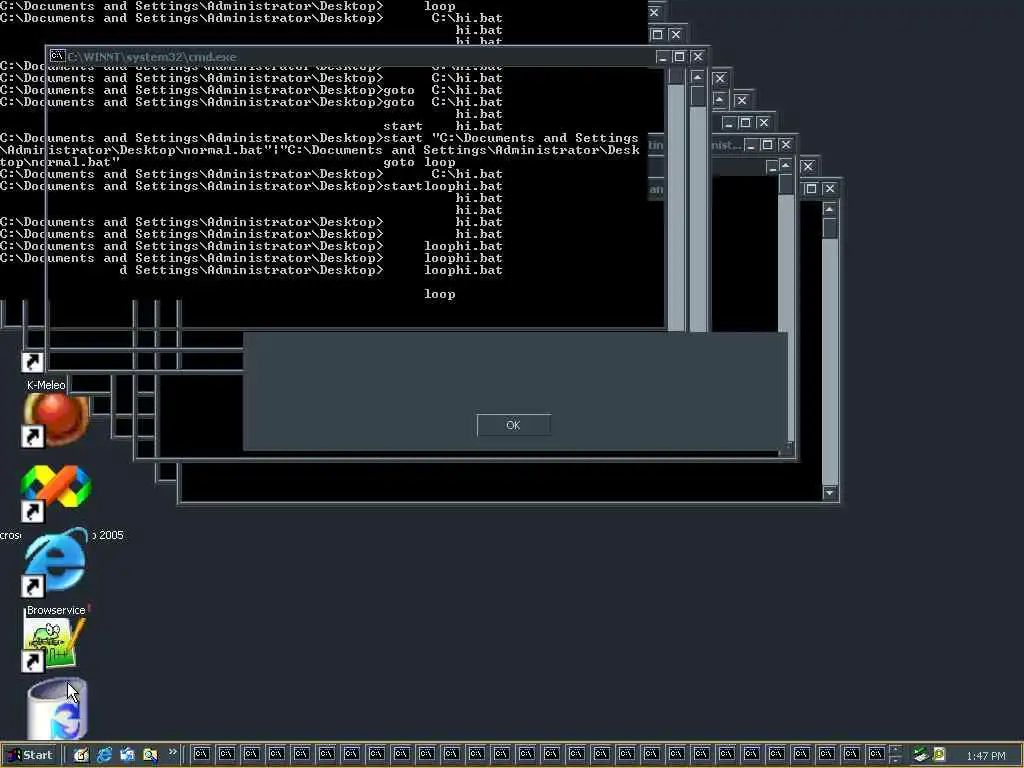This screenshot has height=768, width=1024.
Task: Select the Notepad++ desktop shortcut icon
Action: pos(54,644)
